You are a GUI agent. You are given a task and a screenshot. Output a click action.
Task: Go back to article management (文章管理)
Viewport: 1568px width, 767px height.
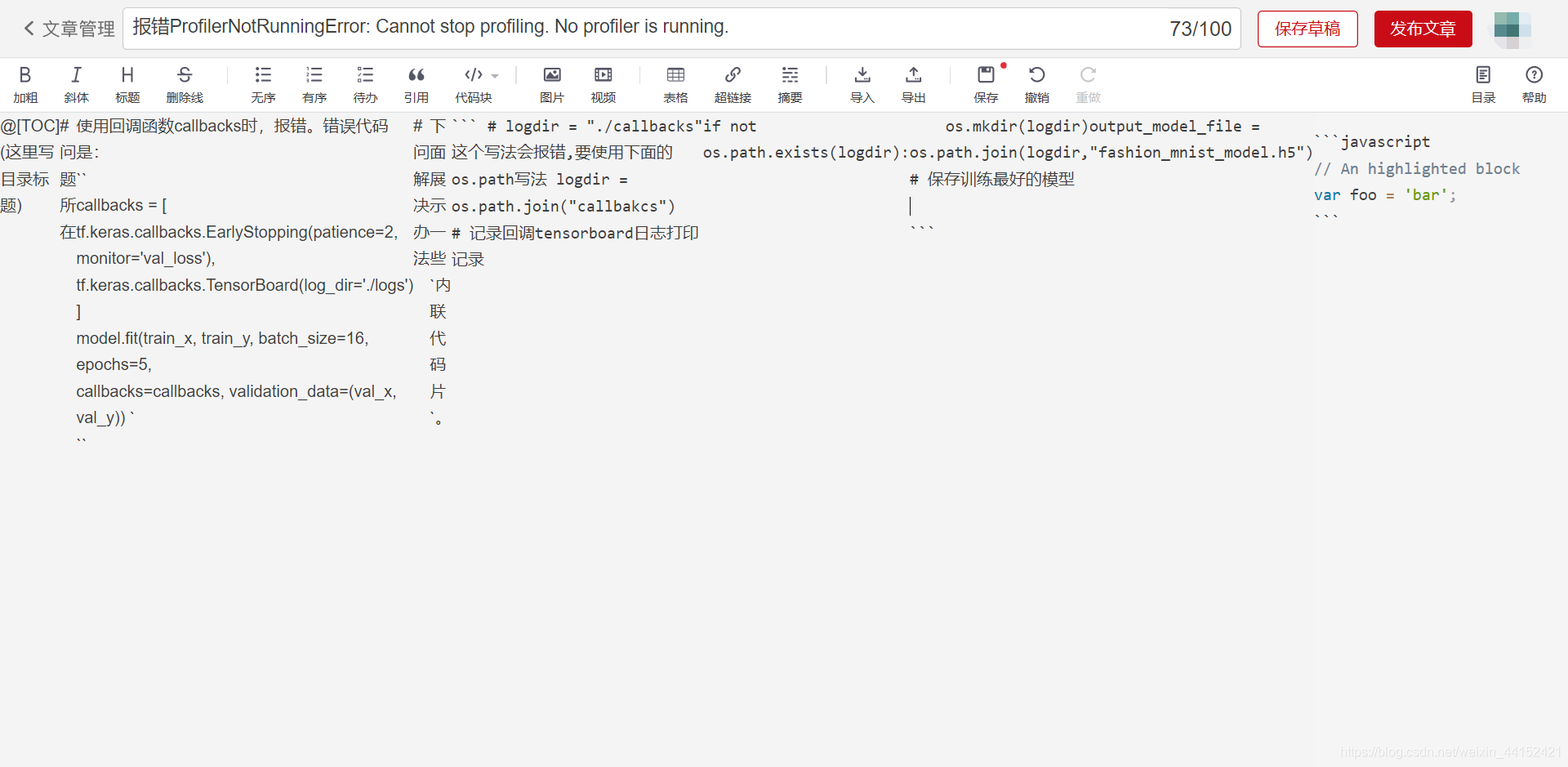pos(69,29)
